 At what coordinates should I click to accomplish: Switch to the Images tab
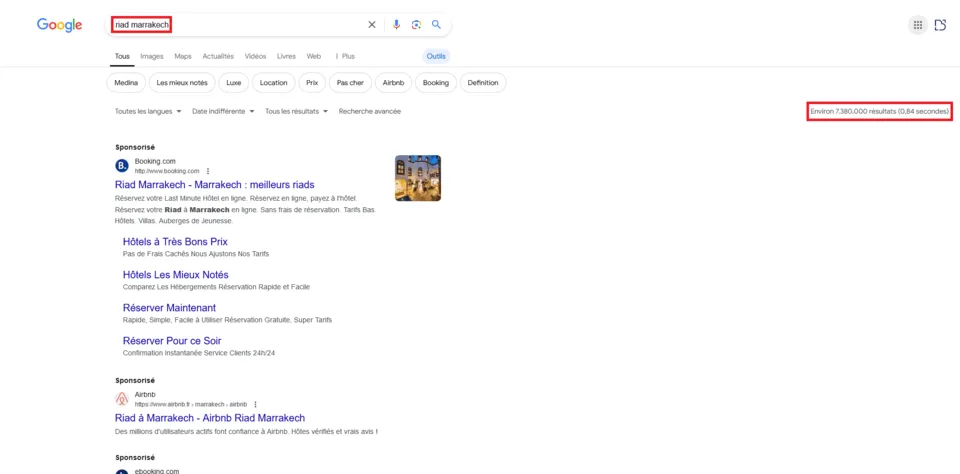[x=152, y=56]
